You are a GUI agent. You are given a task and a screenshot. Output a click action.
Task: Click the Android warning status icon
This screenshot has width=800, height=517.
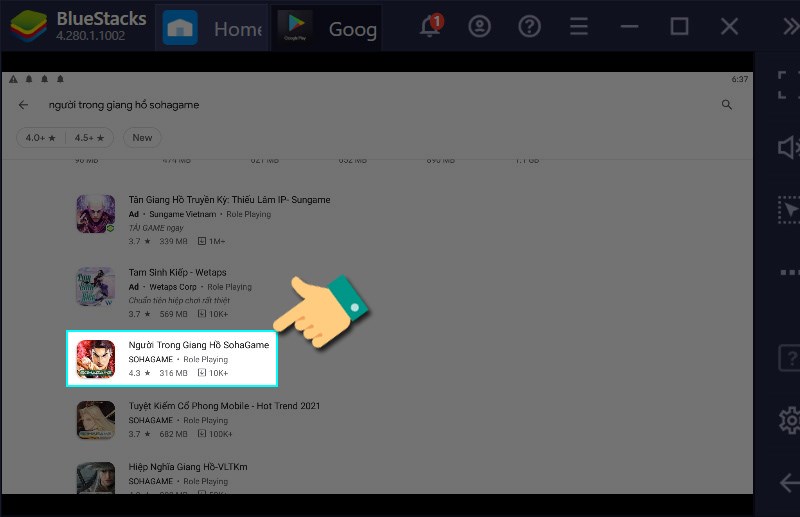13,79
